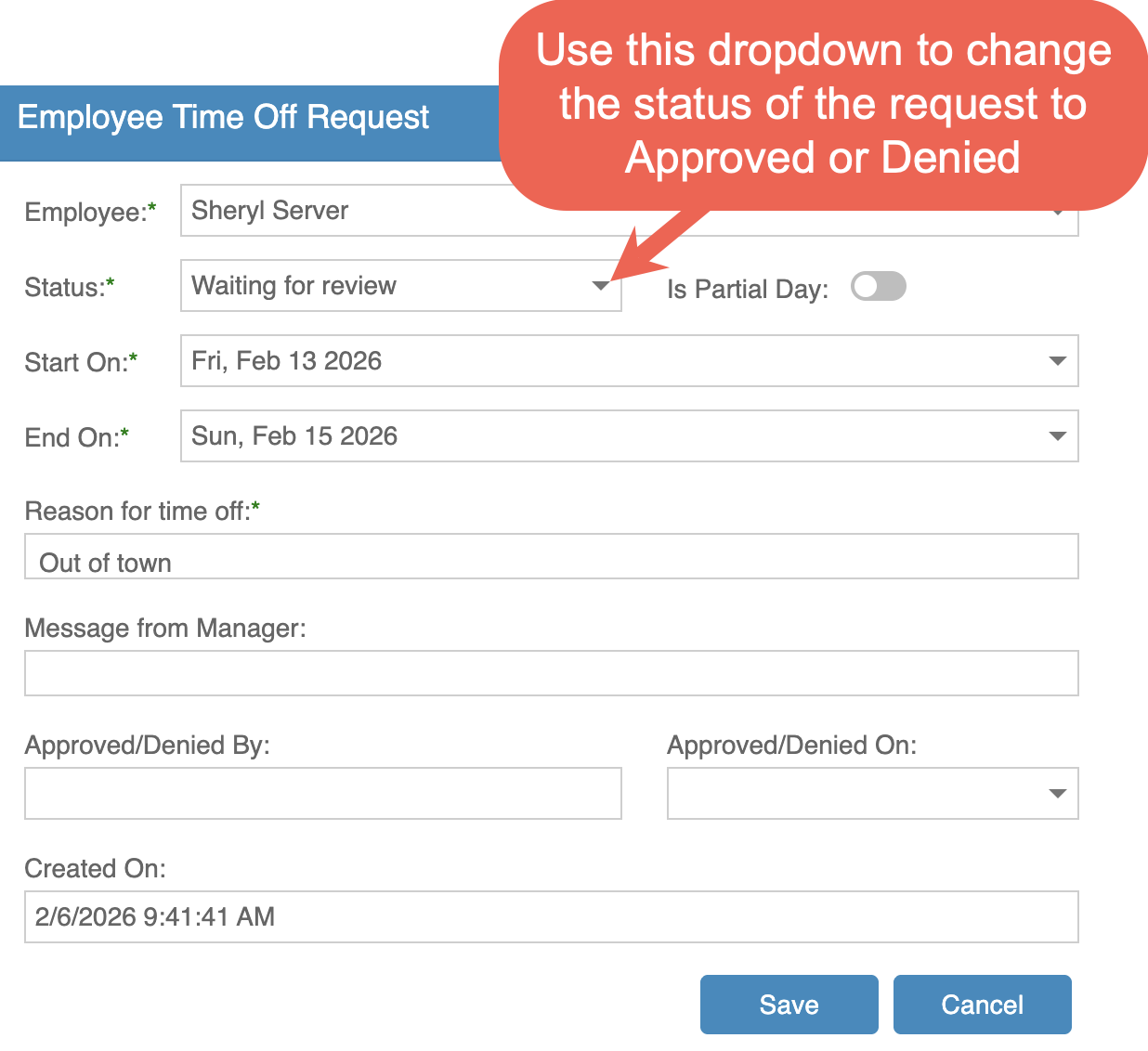Expand the End On date picker arrow
This screenshot has width=1148, height=1051.
[1057, 436]
